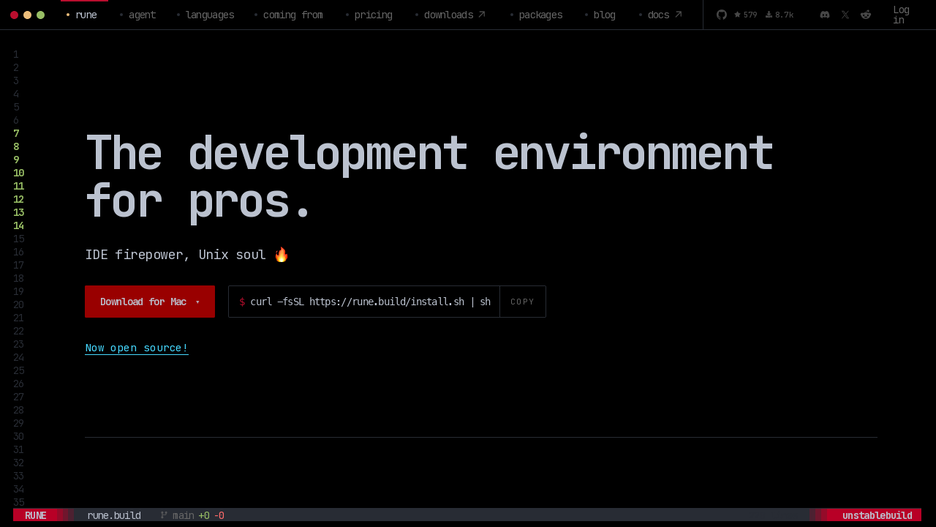
Task: Click the main branch indicator in status bar
Action: click(178, 515)
